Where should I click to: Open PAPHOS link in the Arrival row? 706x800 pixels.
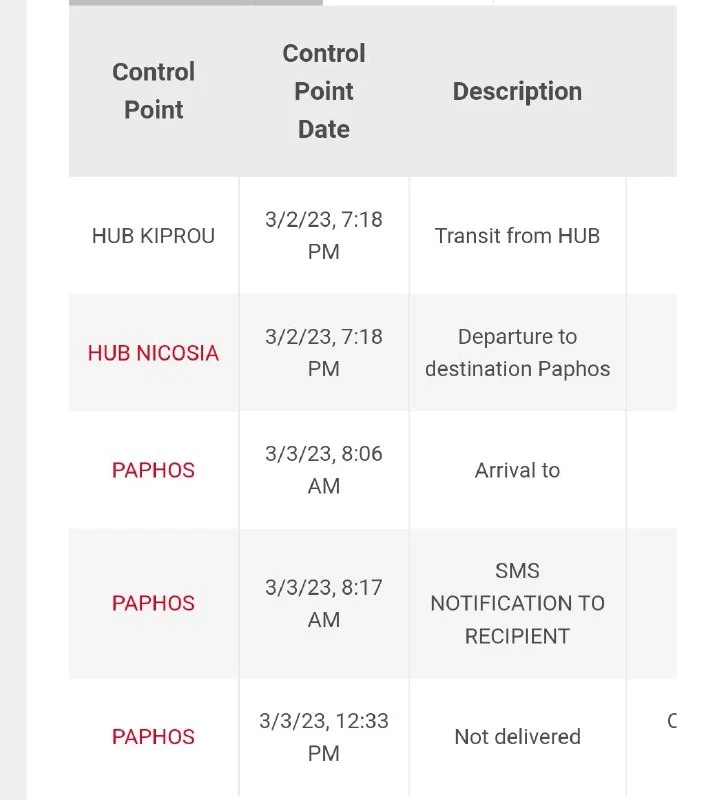(x=153, y=470)
